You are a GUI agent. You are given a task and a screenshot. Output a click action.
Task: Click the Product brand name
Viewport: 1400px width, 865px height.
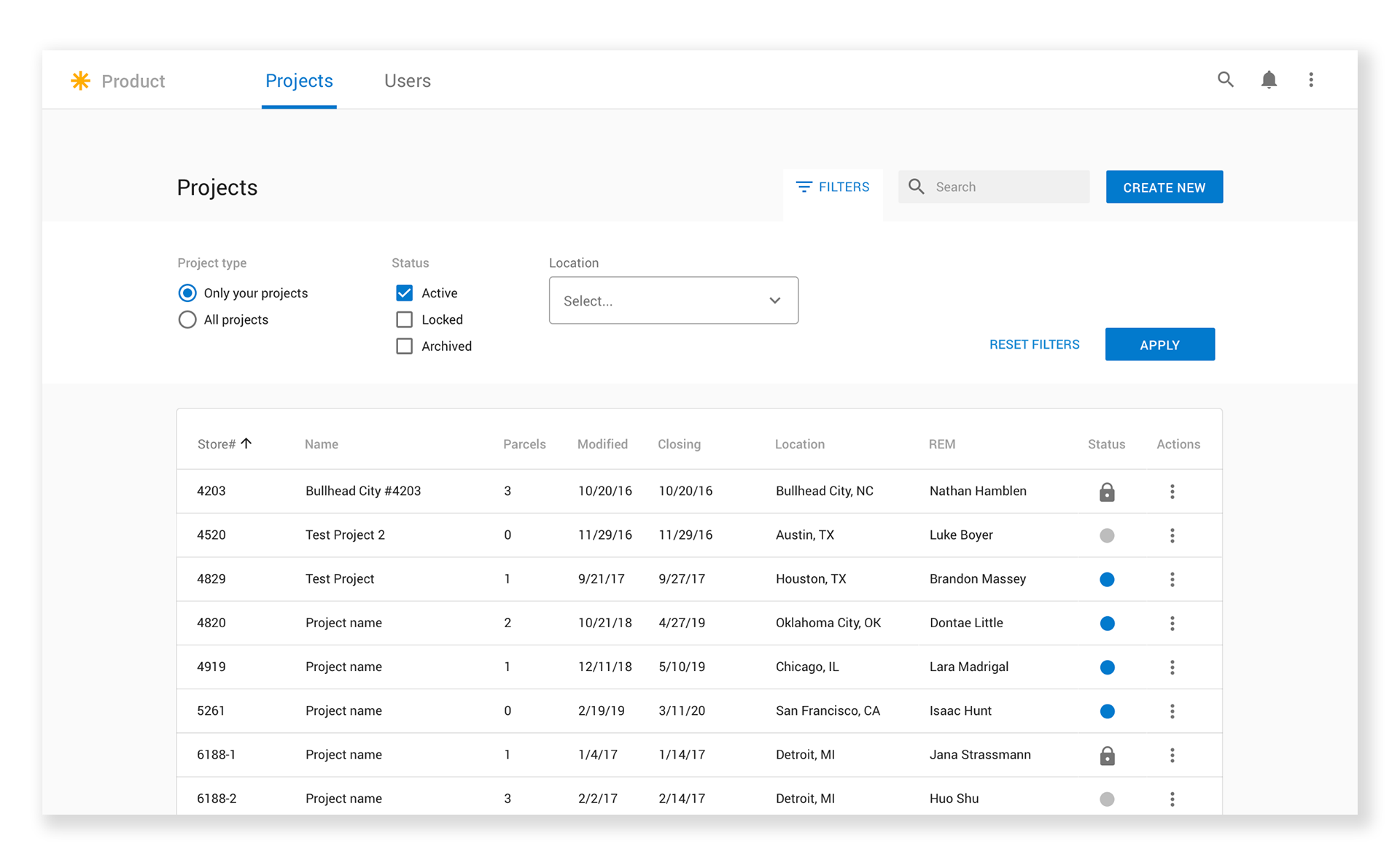tap(133, 81)
